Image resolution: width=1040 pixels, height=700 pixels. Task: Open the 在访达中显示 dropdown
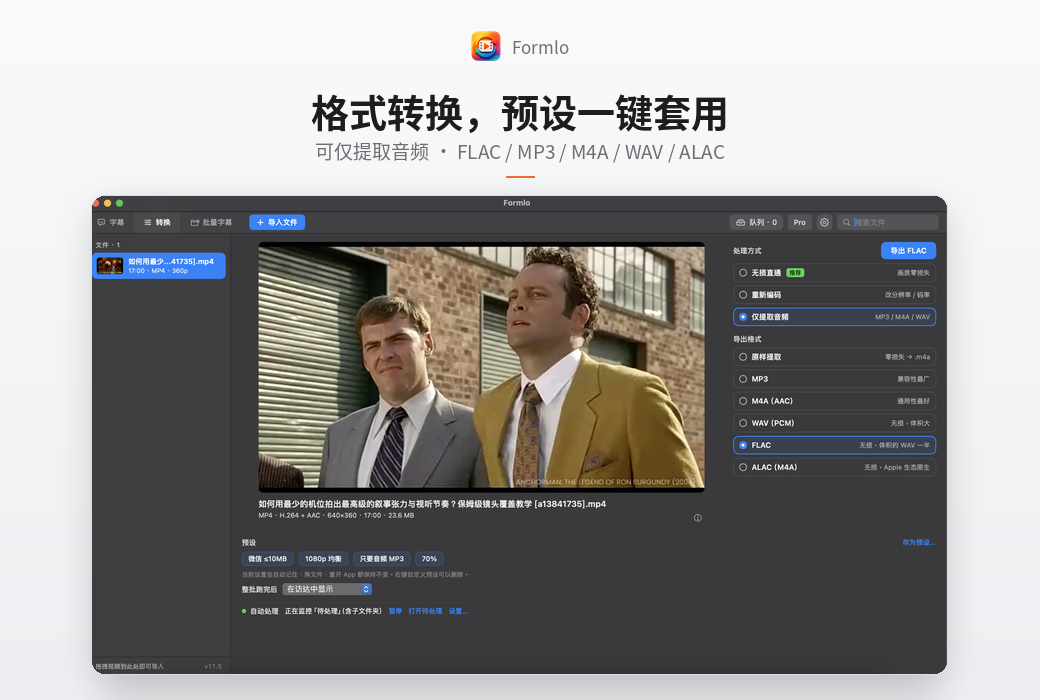tap(327, 589)
